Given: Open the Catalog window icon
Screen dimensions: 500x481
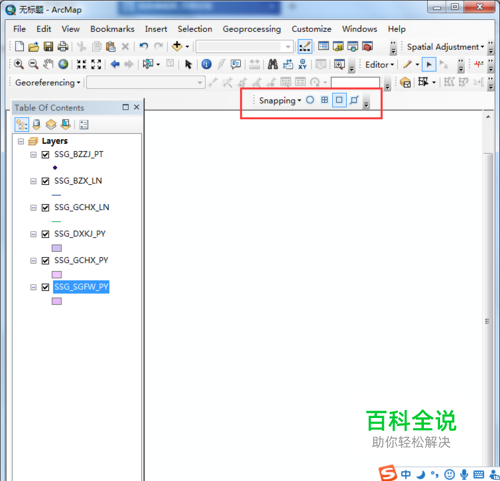Looking at the screenshot, I should (x=338, y=46).
